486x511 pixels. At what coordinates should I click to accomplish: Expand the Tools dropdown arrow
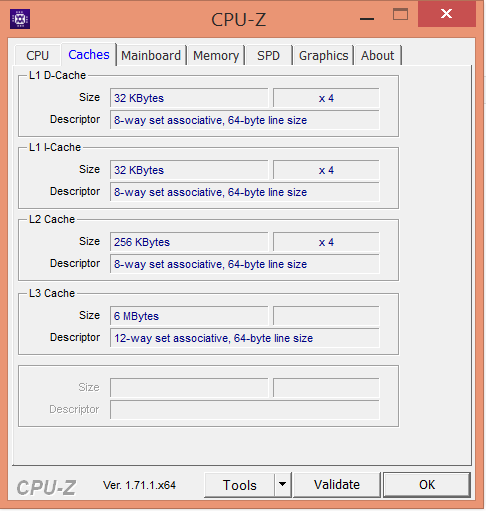[283, 484]
